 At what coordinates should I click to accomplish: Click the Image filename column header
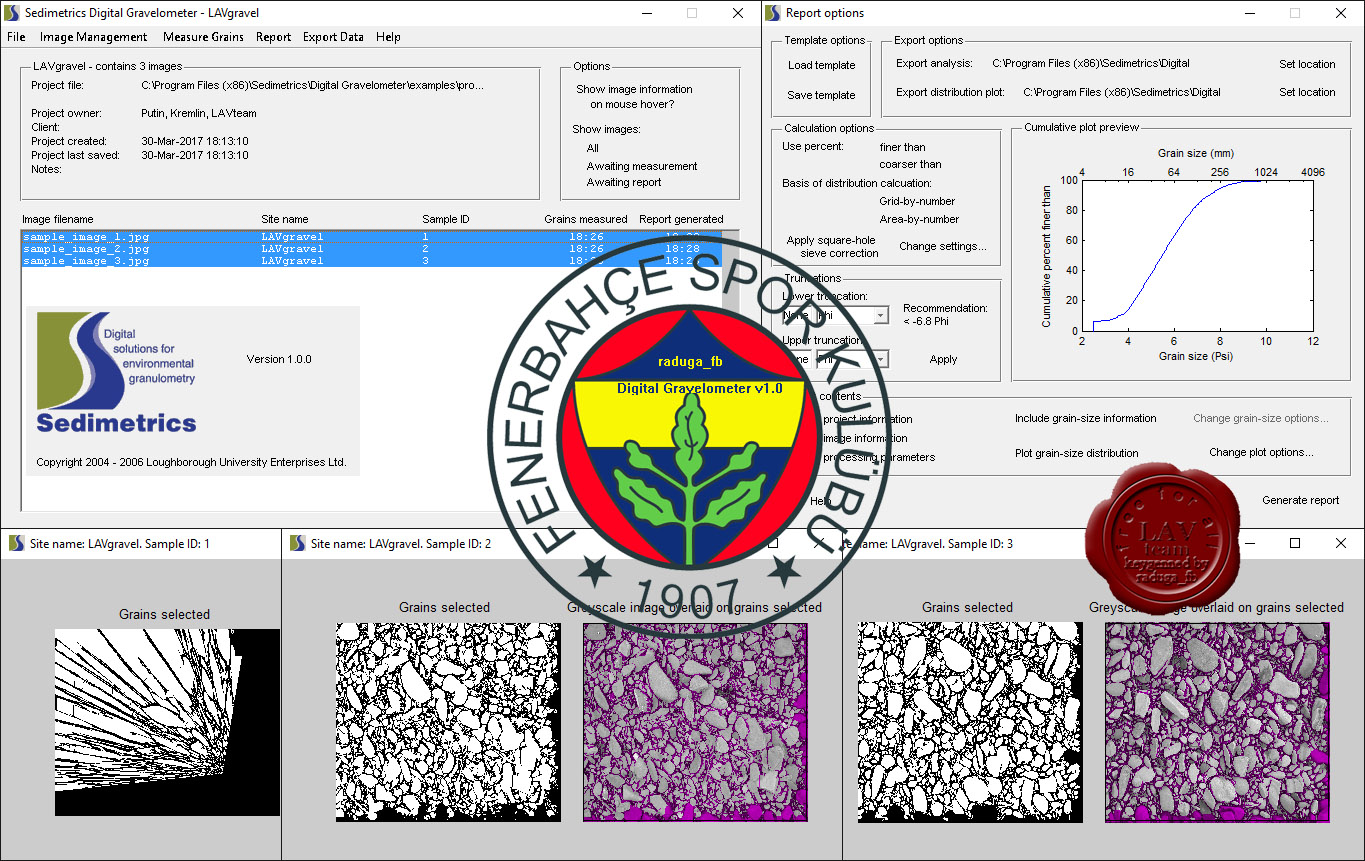tap(57, 219)
